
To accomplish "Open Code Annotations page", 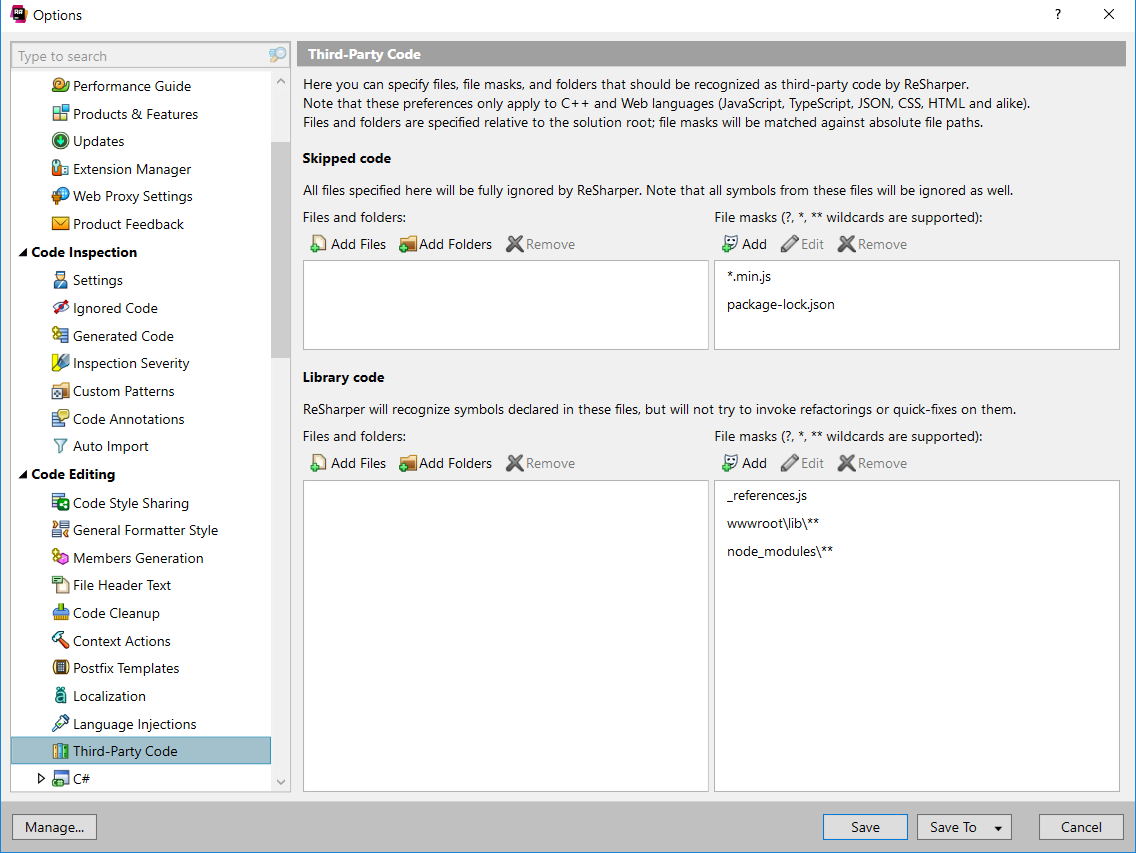I will 117,419.
